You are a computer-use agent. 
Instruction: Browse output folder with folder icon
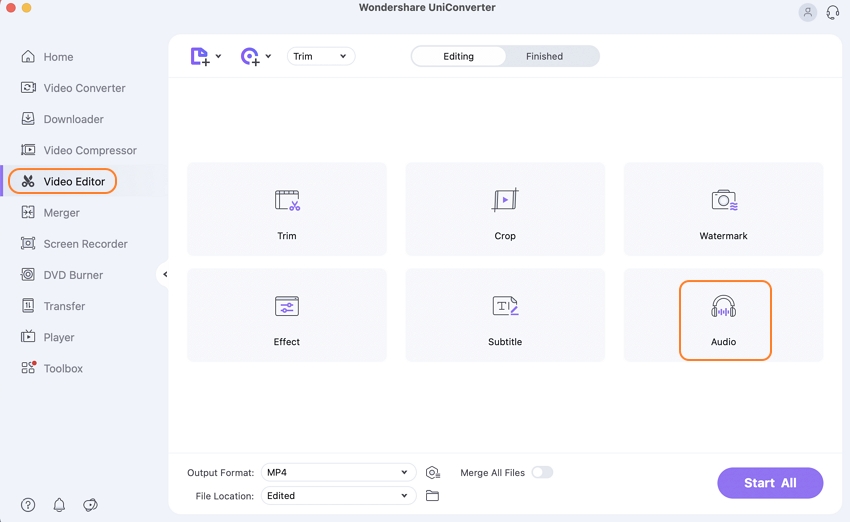[432, 496]
